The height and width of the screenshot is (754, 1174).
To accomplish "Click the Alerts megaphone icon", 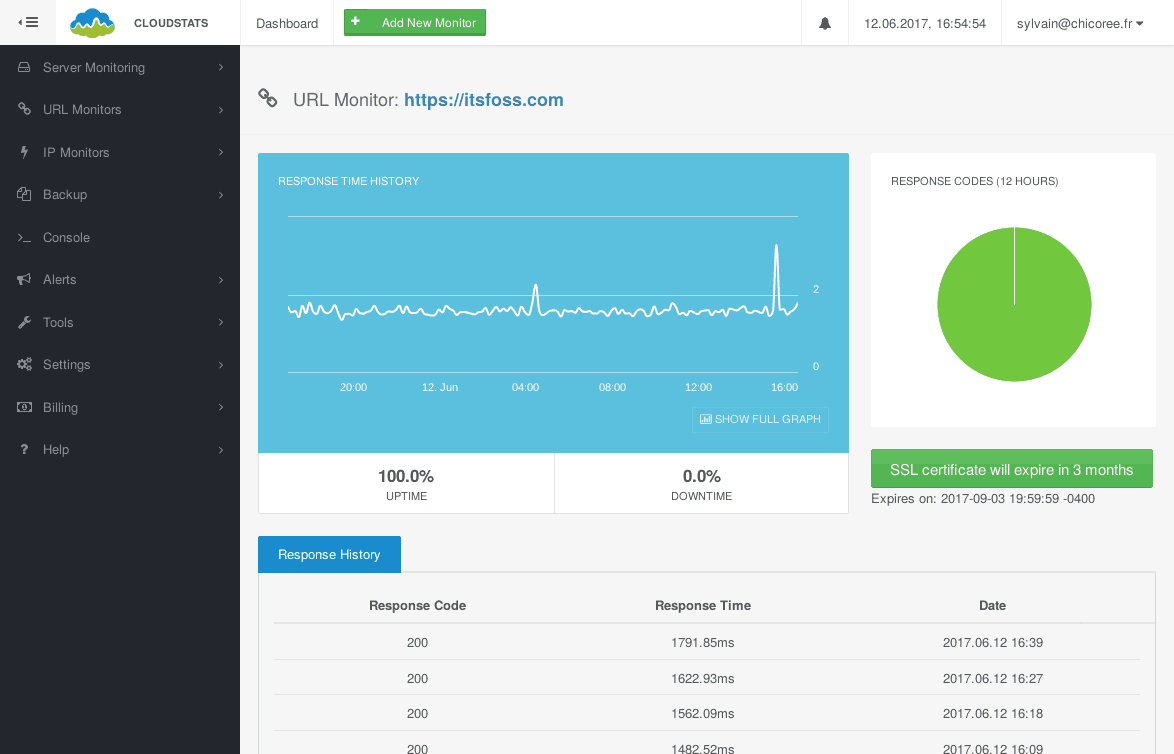I will pyautogui.click(x=24, y=279).
